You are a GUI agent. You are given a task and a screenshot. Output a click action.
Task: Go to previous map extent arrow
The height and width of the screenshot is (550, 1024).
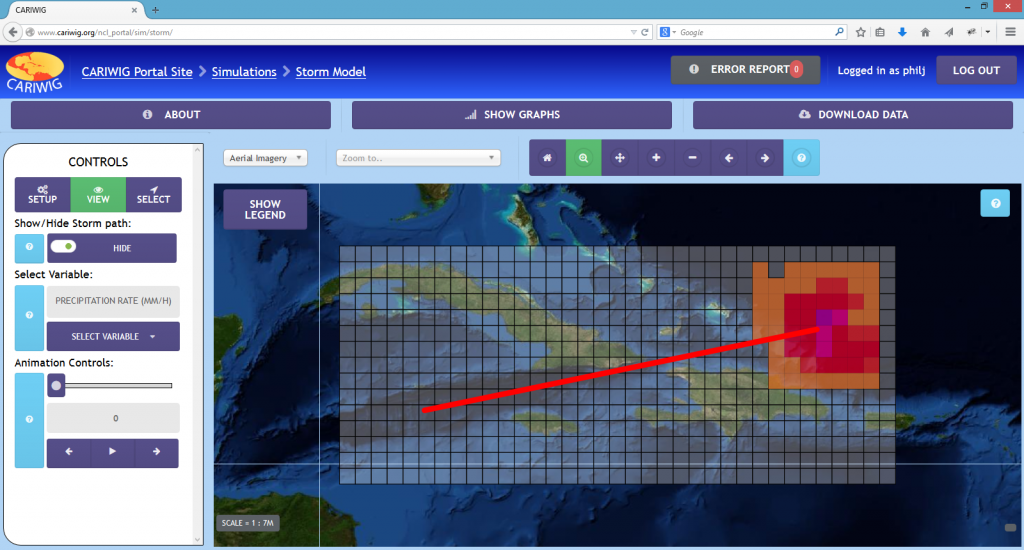pos(728,158)
